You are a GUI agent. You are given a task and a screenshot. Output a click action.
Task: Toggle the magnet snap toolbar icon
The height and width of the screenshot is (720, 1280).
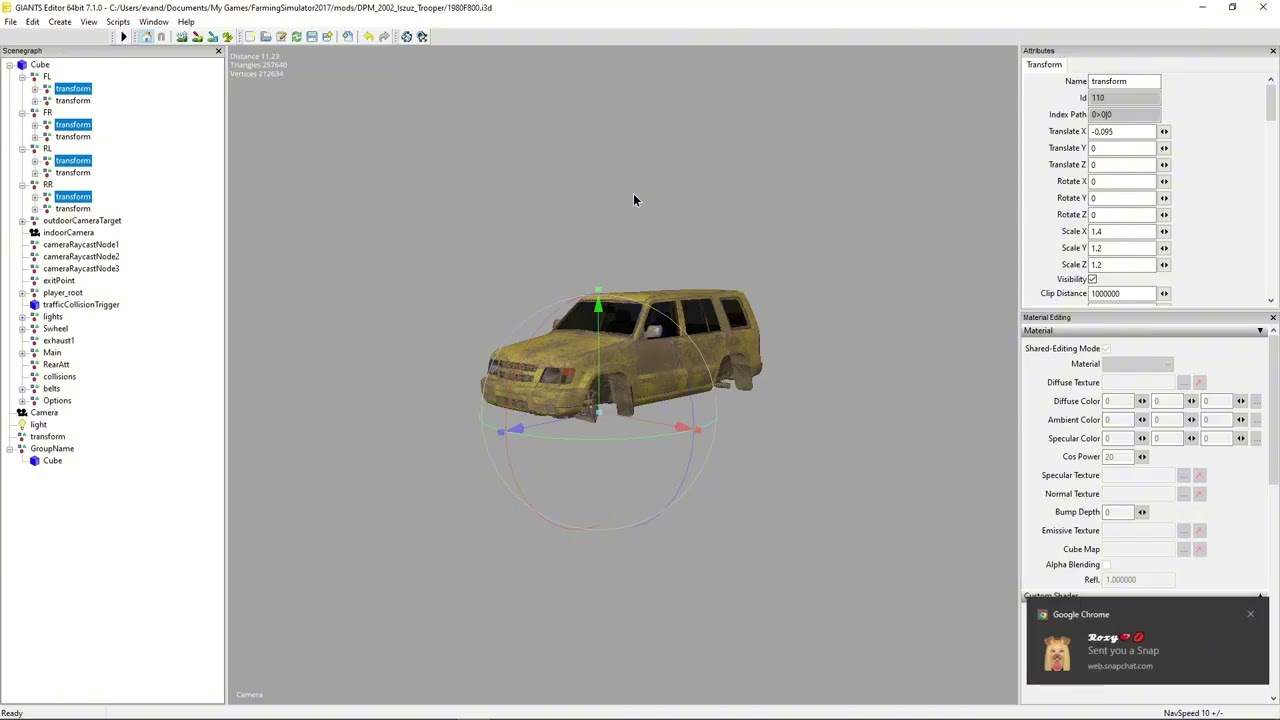point(161,37)
